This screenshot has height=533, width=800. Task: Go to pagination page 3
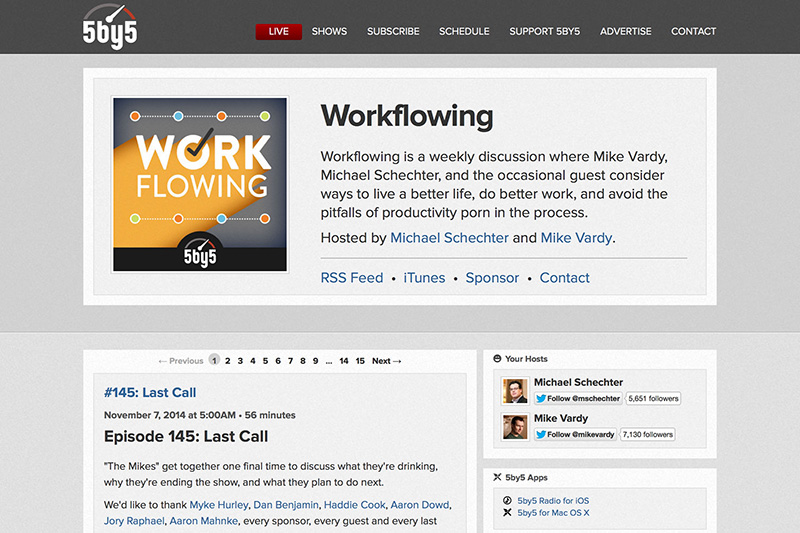(240, 361)
